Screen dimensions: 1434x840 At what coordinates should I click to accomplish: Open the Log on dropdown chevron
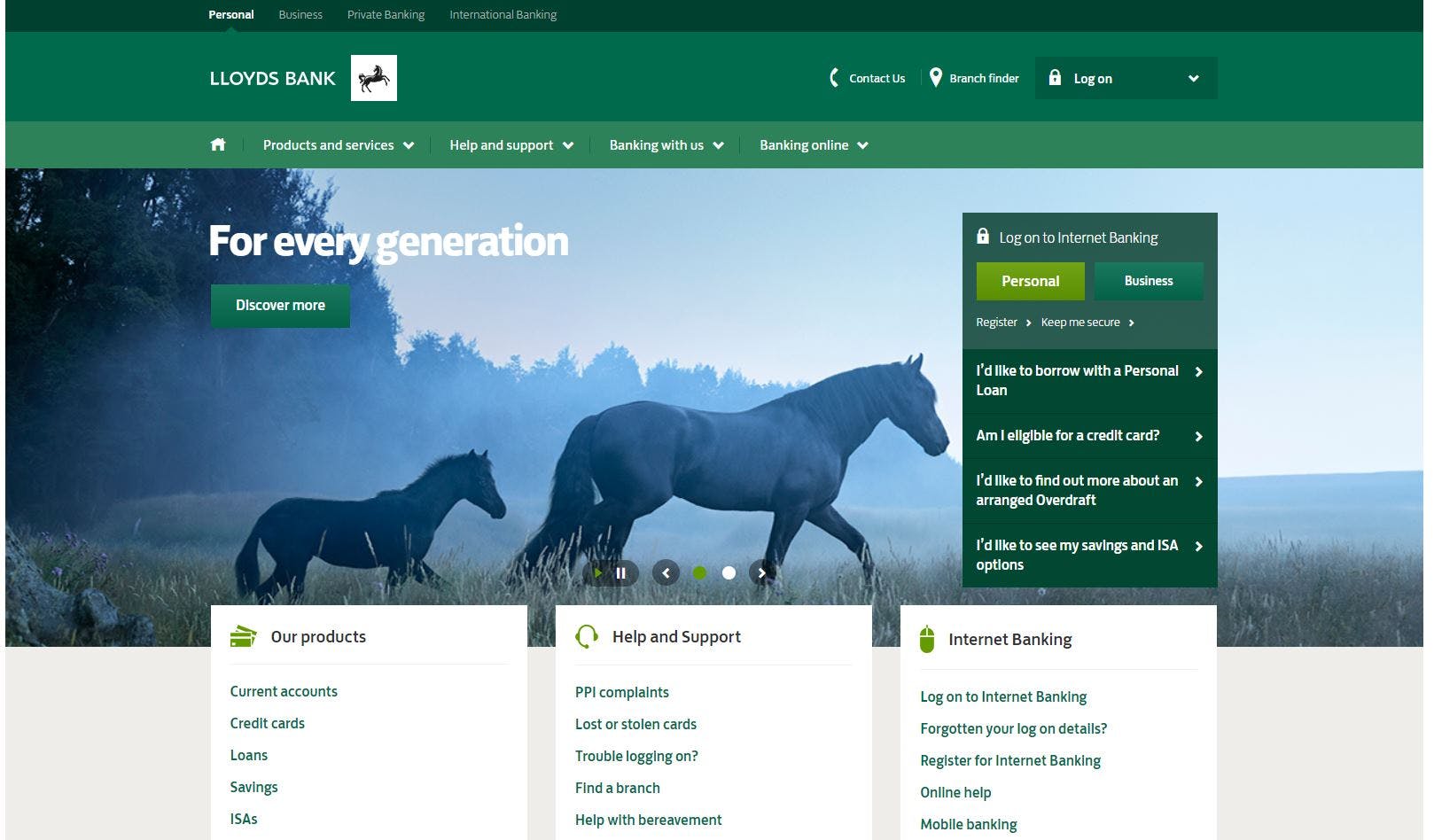[x=1195, y=78]
